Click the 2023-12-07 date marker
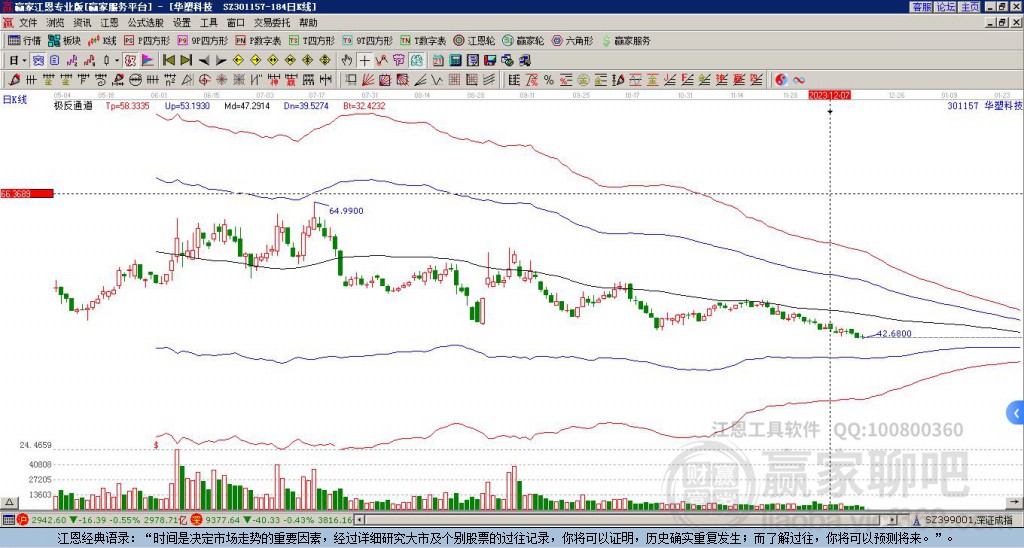The height and width of the screenshot is (548, 1024). [x=829, y=95]
